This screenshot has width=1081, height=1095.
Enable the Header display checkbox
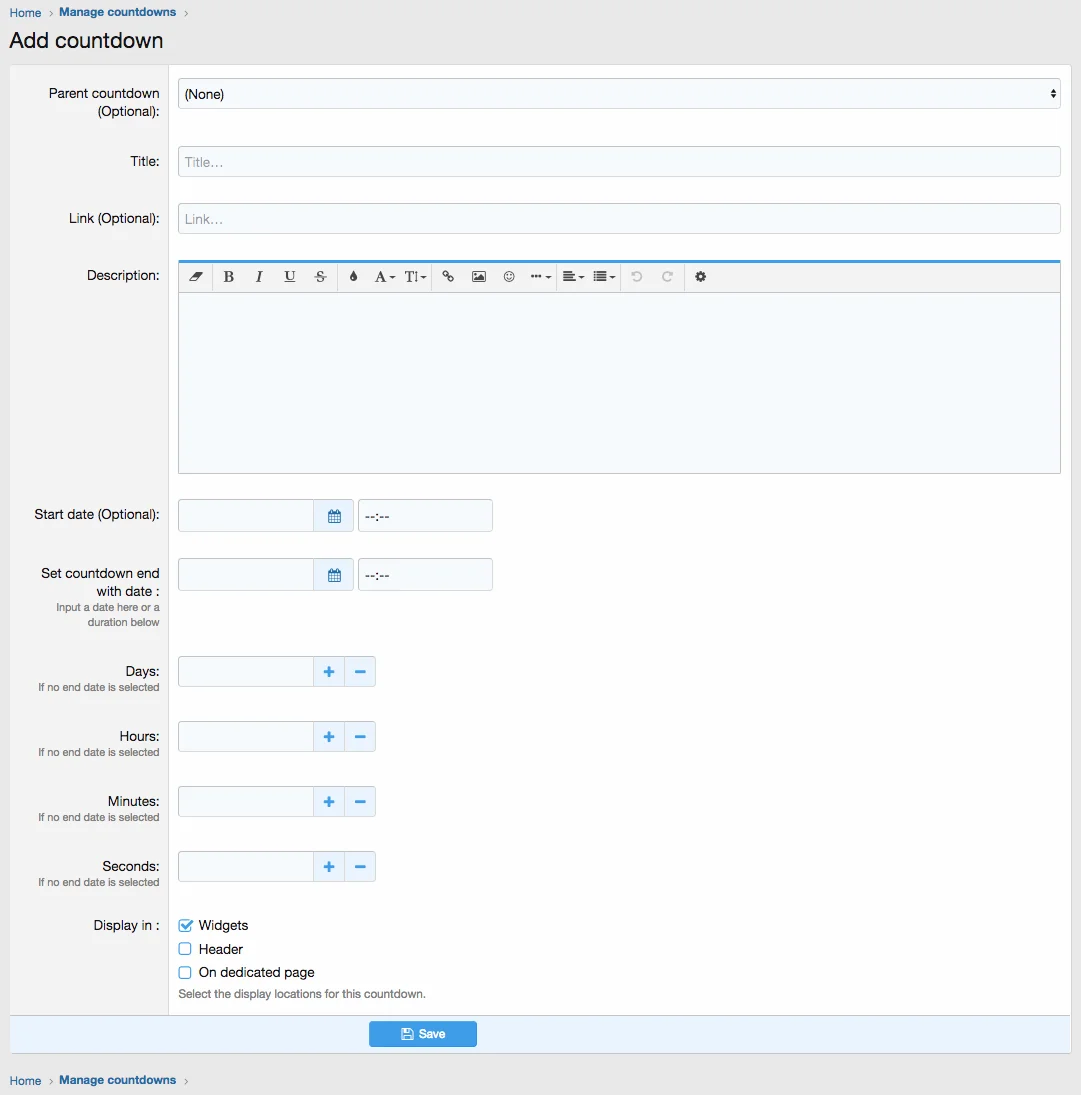185,949
